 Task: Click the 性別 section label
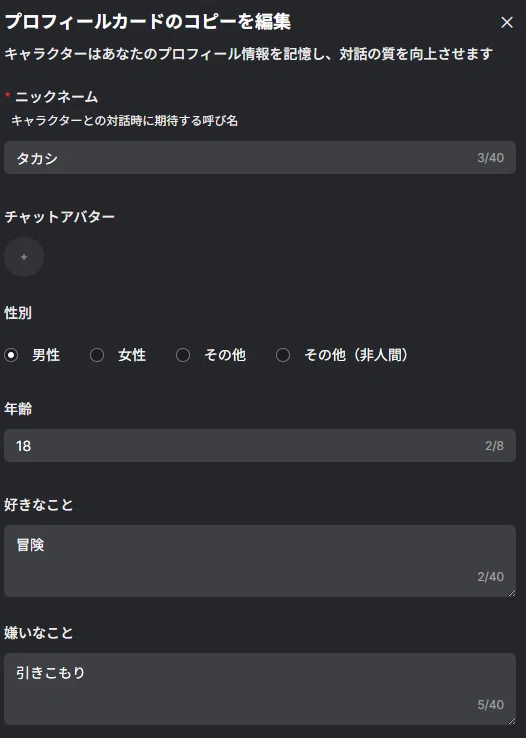tap(18, 313)
